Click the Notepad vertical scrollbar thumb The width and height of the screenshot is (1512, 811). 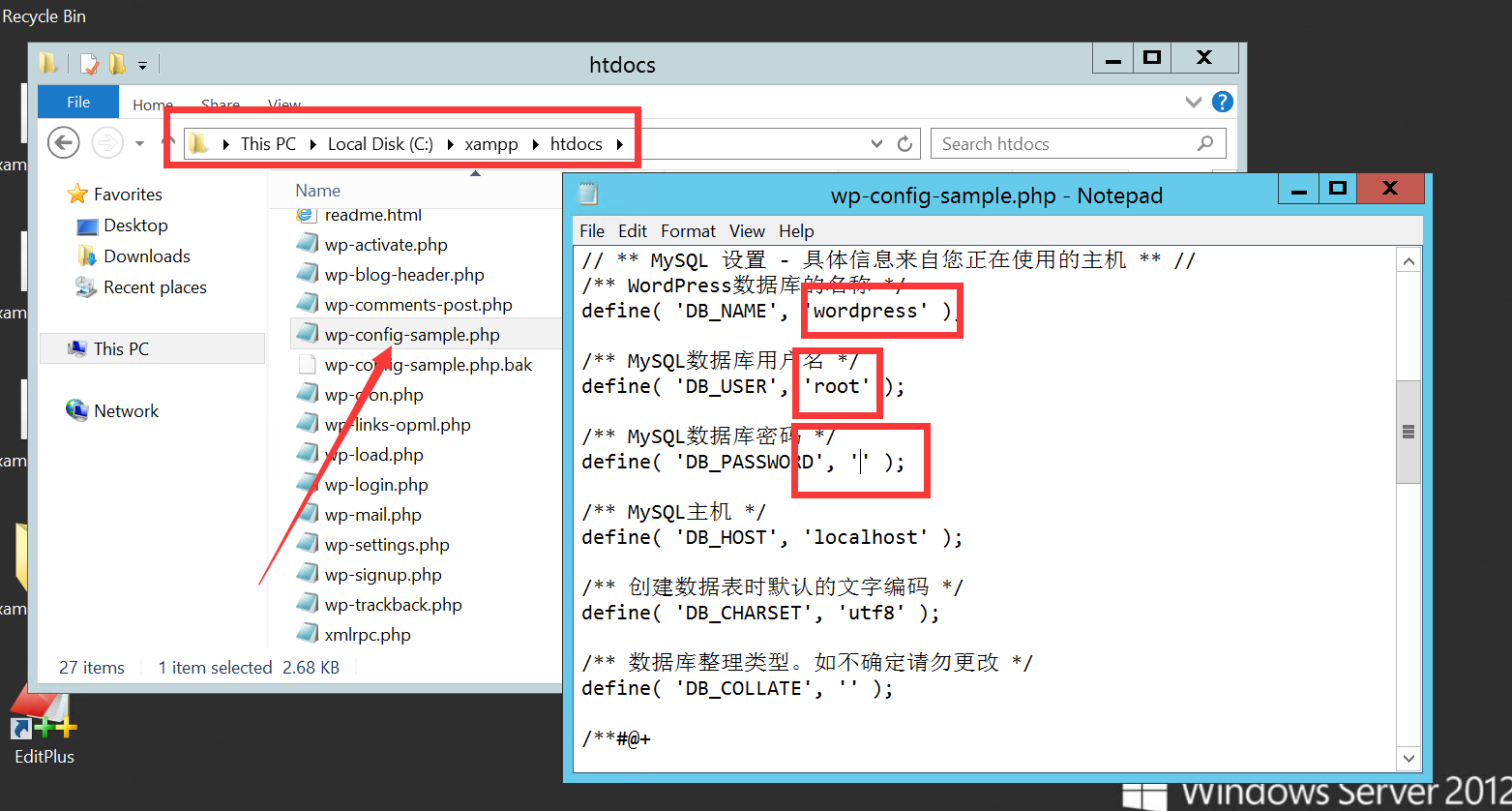click(x=1409, y=432)
